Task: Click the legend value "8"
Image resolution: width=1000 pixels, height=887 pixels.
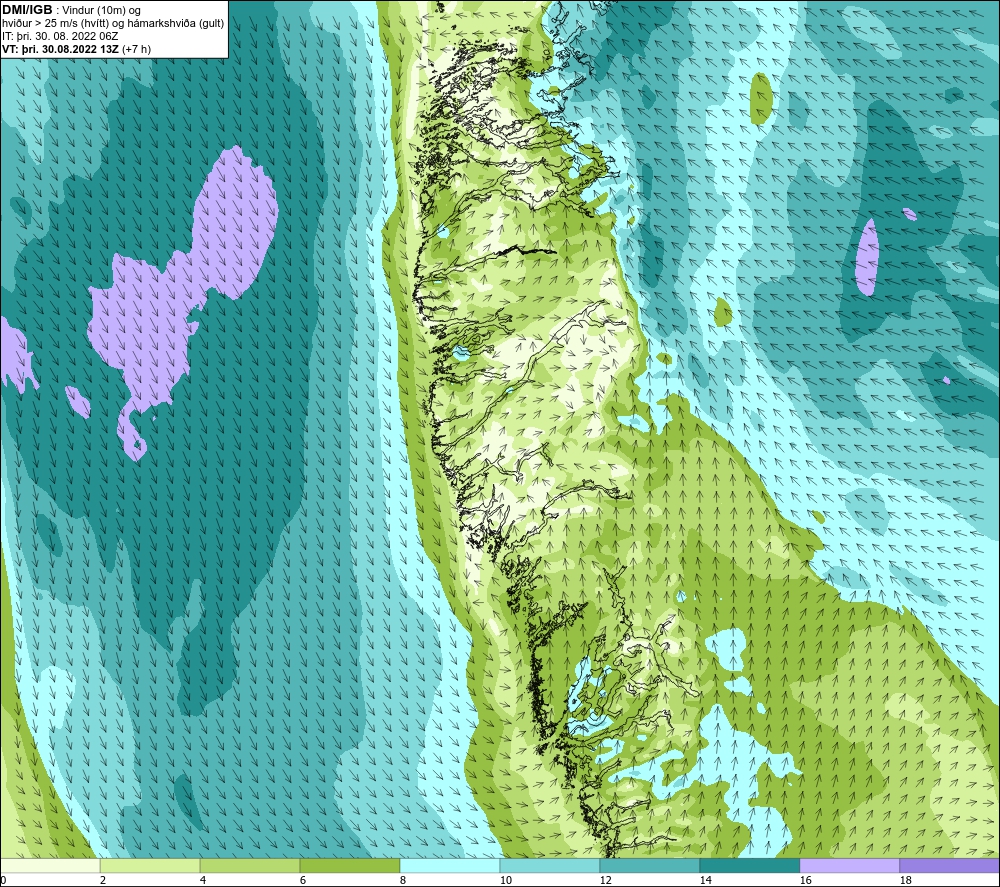Action: pos(403,881)
